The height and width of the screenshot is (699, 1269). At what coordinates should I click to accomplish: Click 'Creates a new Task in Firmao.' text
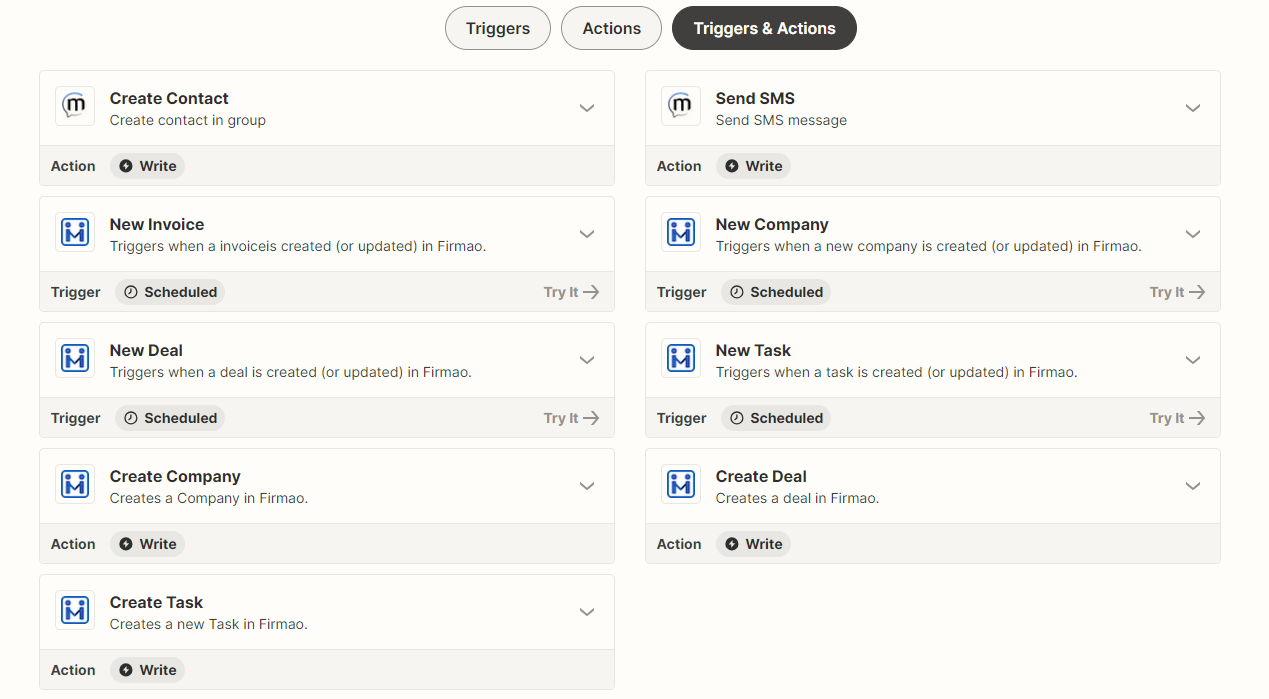[209, 624]
